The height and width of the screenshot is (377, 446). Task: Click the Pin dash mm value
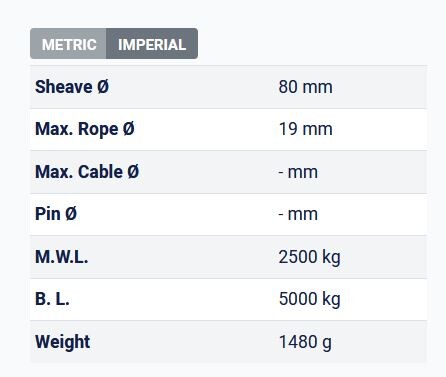tap(298, 214)
